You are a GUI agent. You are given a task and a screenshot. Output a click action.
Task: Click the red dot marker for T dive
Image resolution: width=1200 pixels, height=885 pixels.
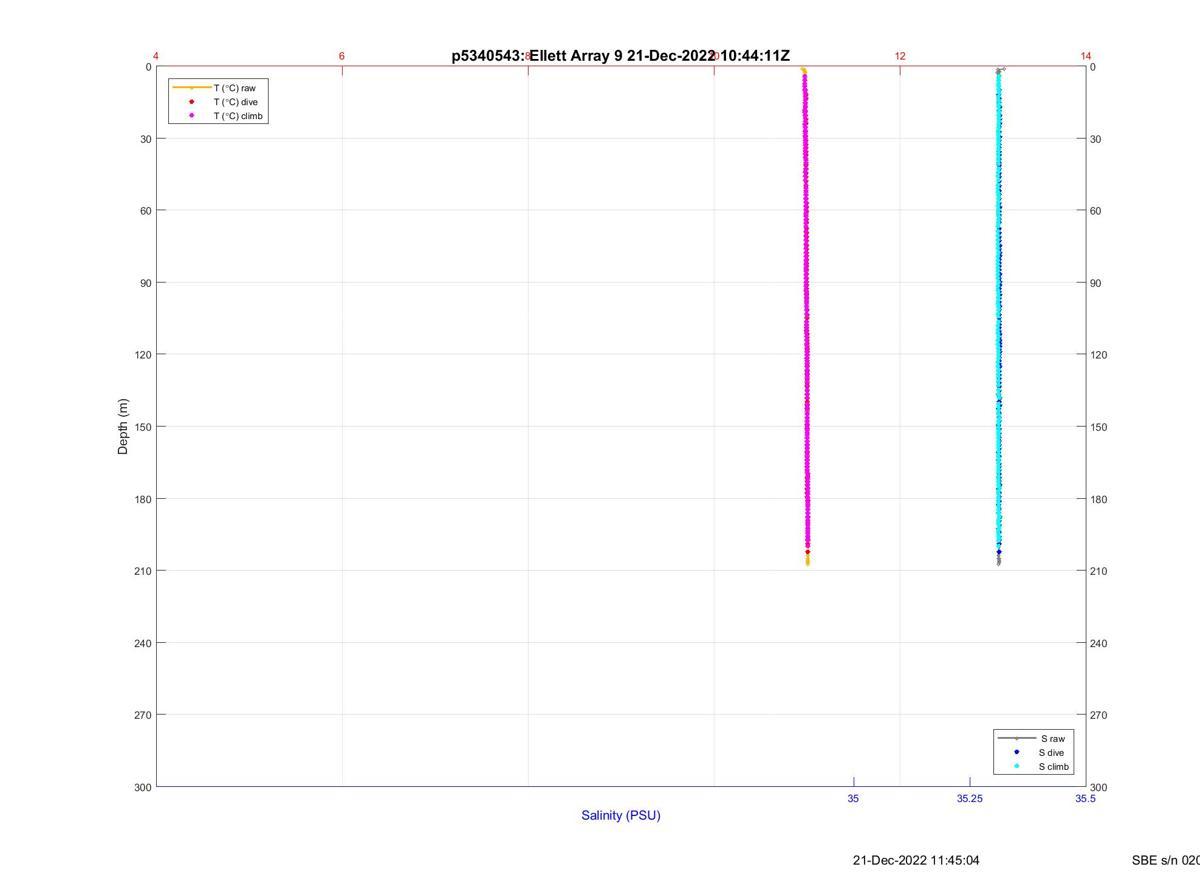[x=192, y=102]
